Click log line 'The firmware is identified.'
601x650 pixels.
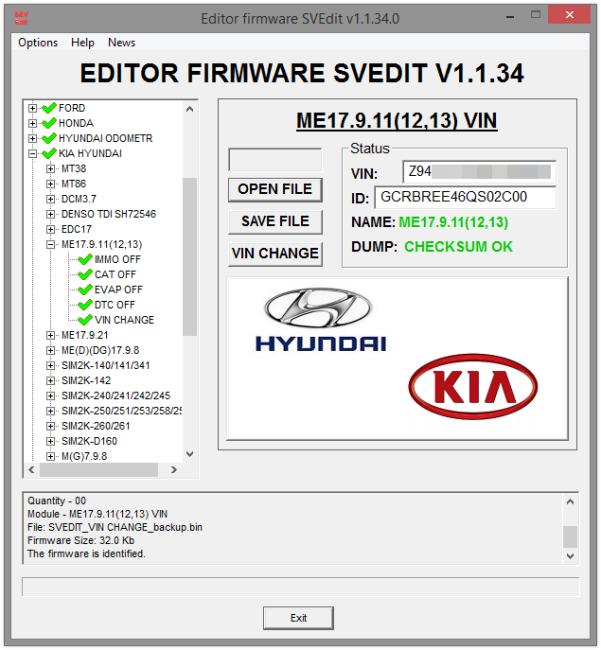point(86,554)
